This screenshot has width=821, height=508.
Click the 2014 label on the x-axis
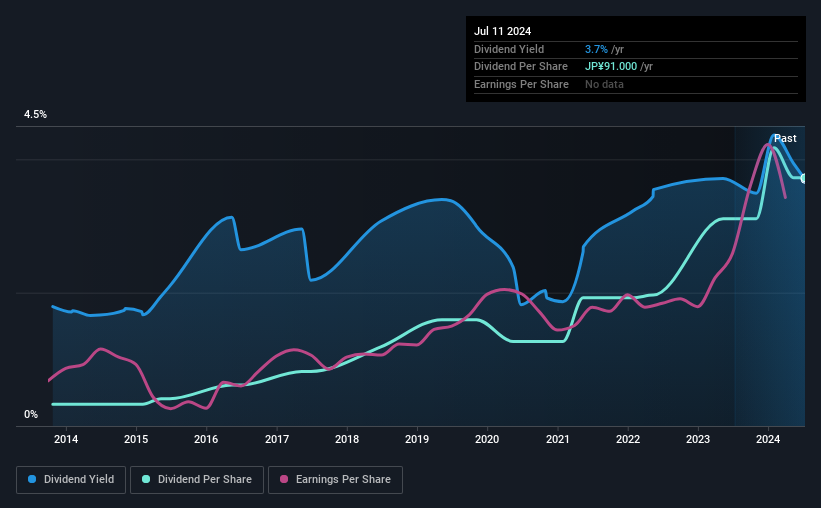(x=66, y=439)
